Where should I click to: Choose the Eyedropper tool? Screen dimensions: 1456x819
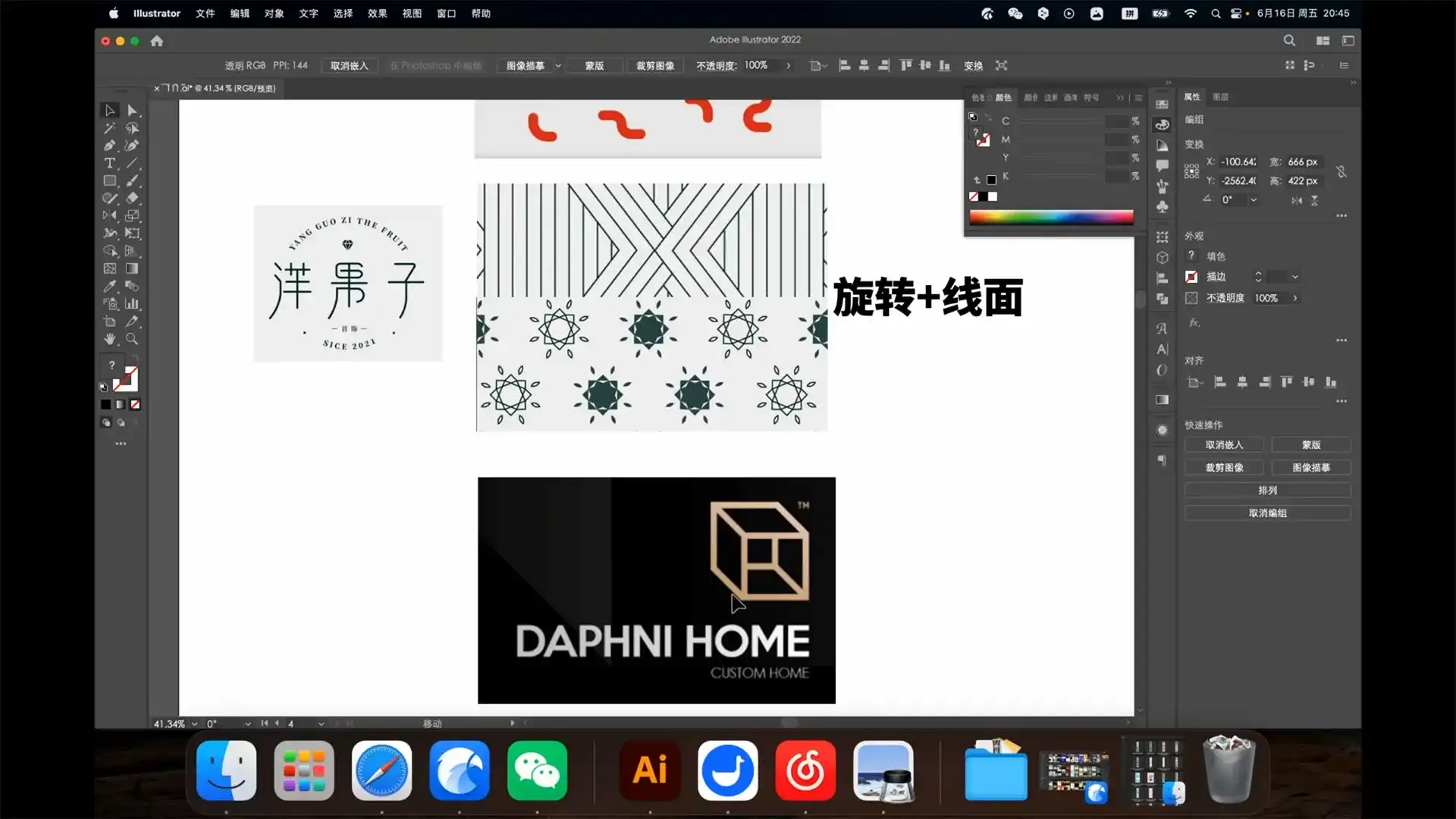(109, 286)
